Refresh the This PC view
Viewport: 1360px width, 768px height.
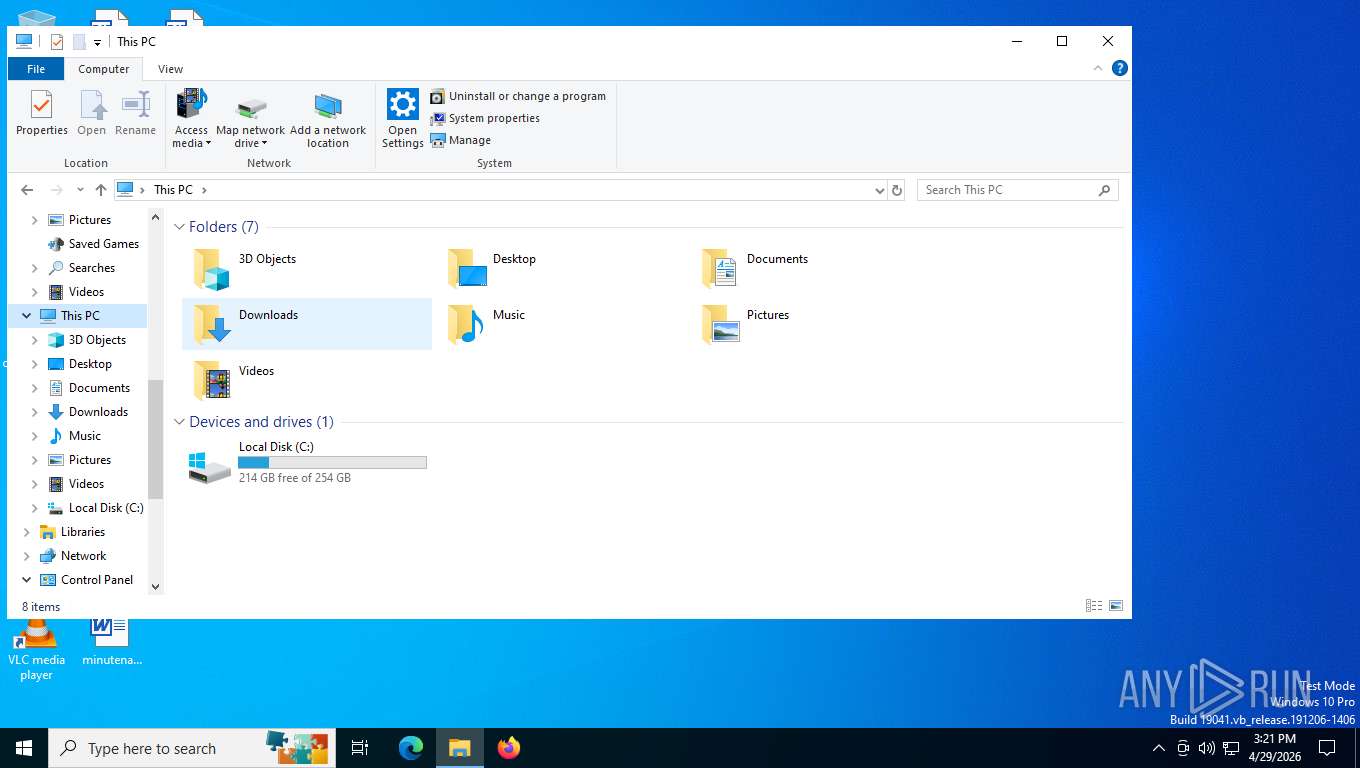click(897, 190)
